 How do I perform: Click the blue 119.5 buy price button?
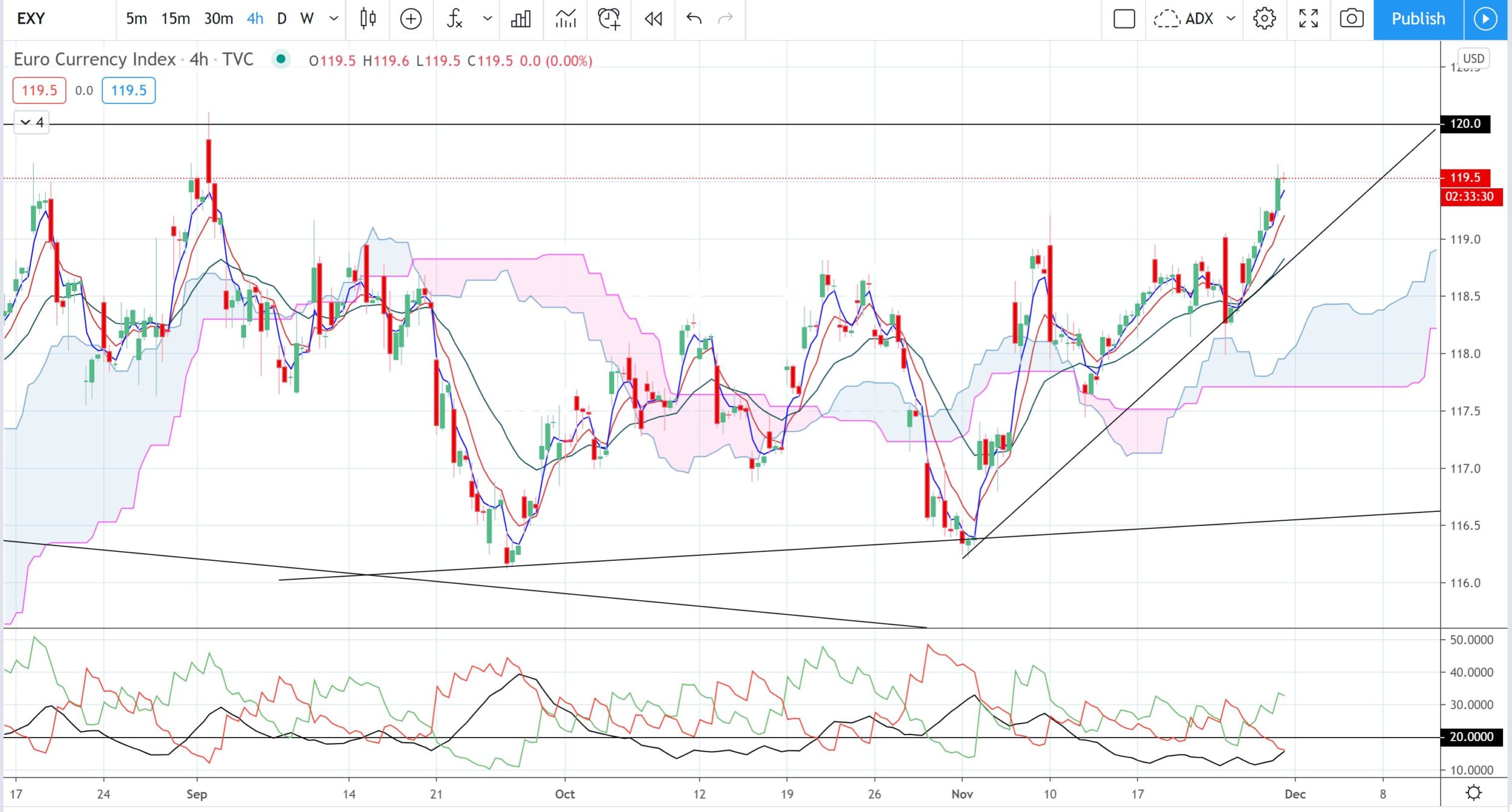pos(129,91)
